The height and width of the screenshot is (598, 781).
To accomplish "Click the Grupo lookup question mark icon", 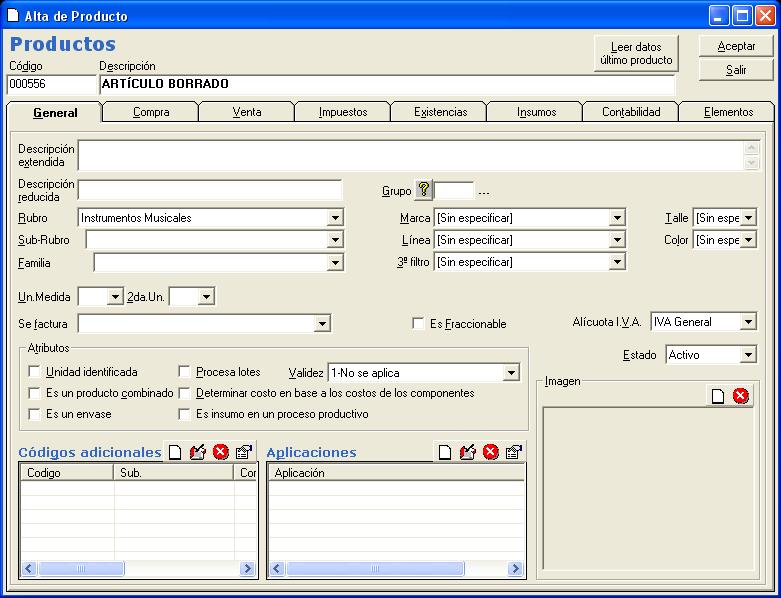I will coord(423,190).
